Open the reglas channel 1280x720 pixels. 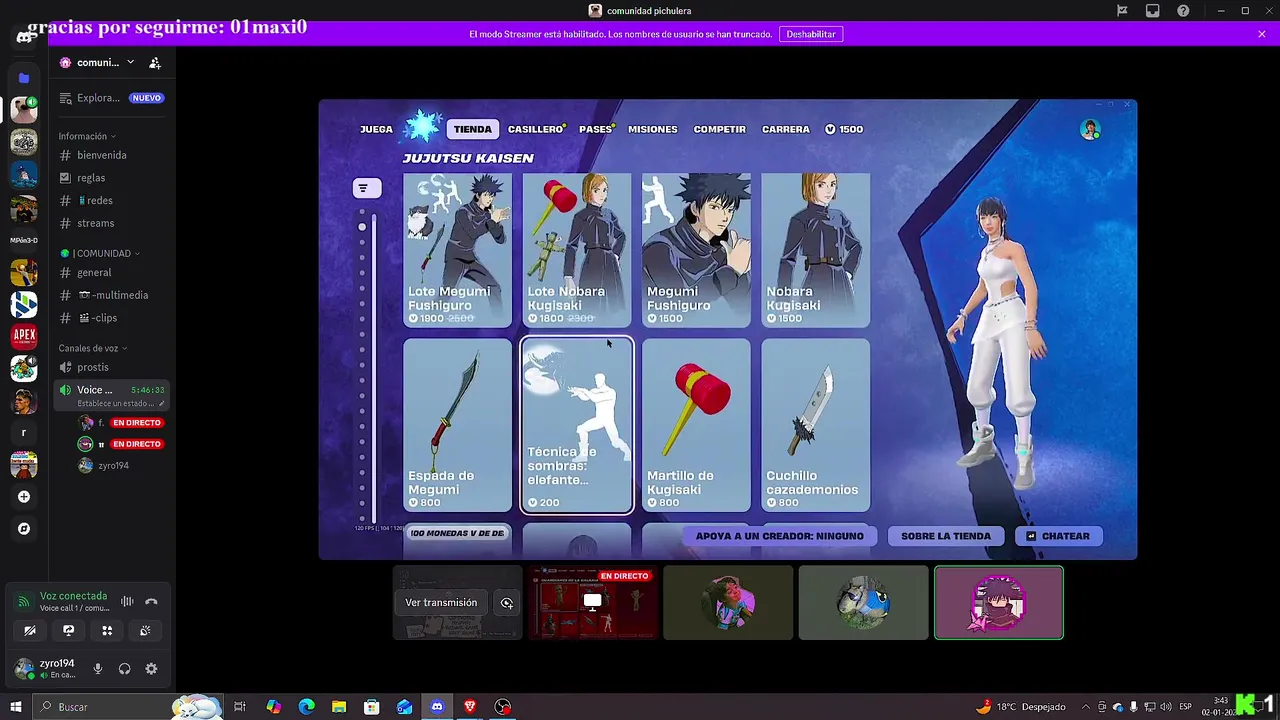pos(110,178)
